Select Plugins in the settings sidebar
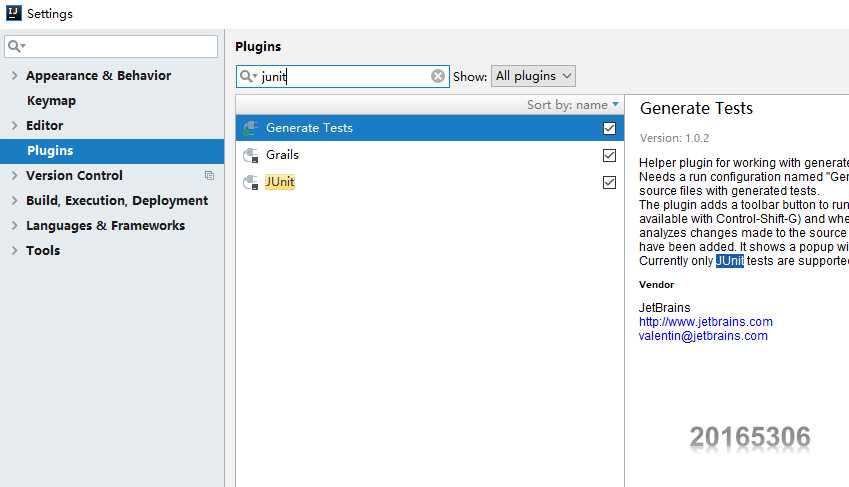The height and width of the screenshot is (487, 849). (x=50, y=150)
